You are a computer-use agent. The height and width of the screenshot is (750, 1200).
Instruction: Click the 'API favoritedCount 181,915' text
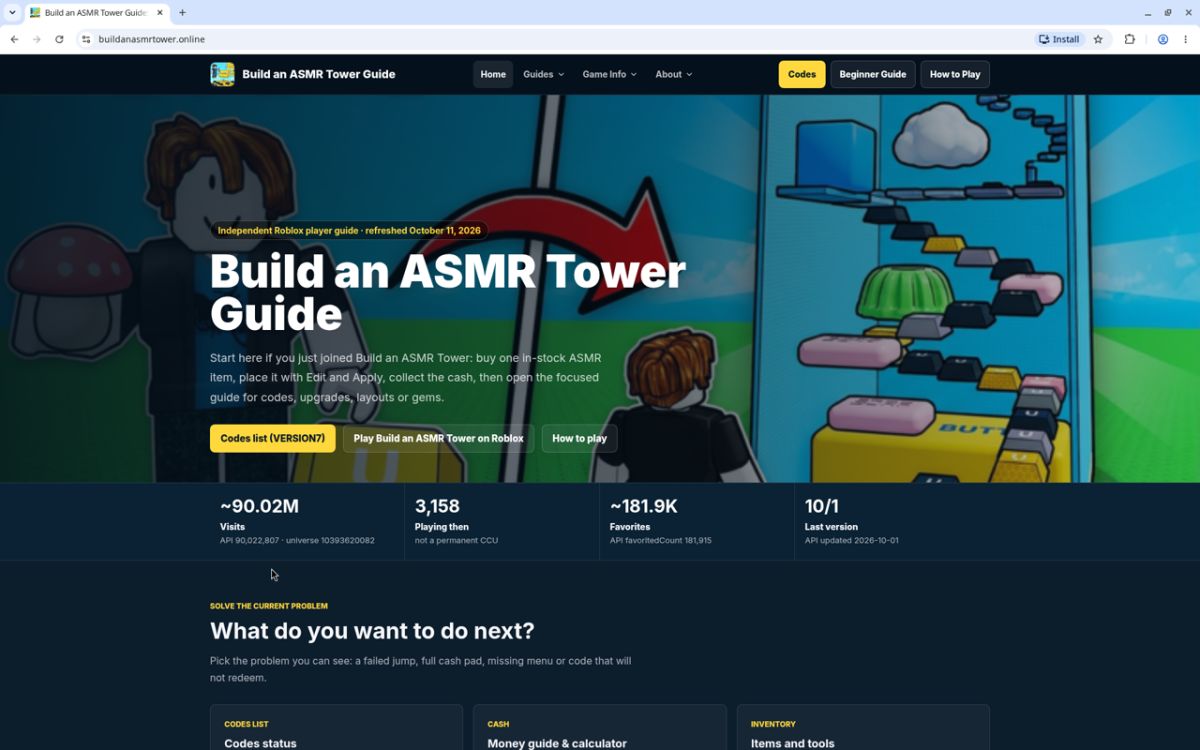[x=661, y=540]
